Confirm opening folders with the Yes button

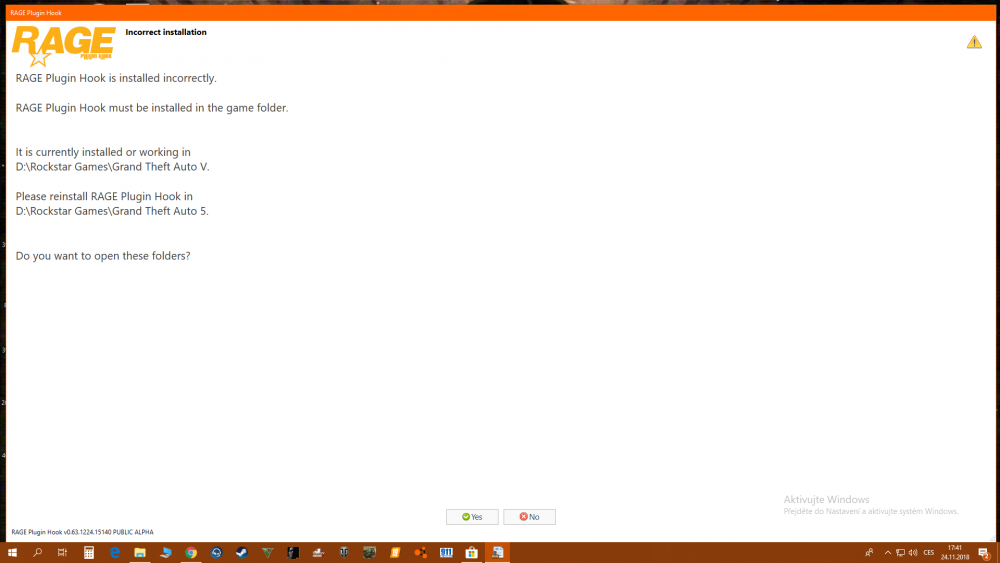click(472, 517)
